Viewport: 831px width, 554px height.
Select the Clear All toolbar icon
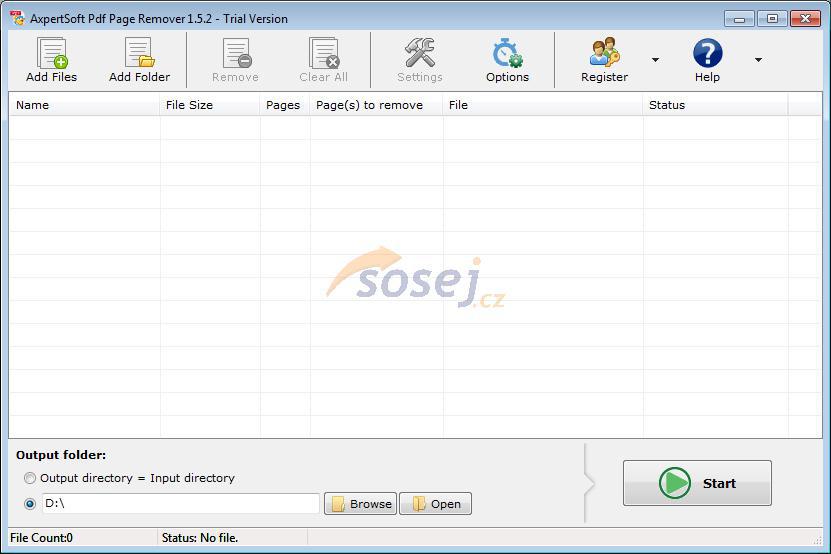point(323,53)
